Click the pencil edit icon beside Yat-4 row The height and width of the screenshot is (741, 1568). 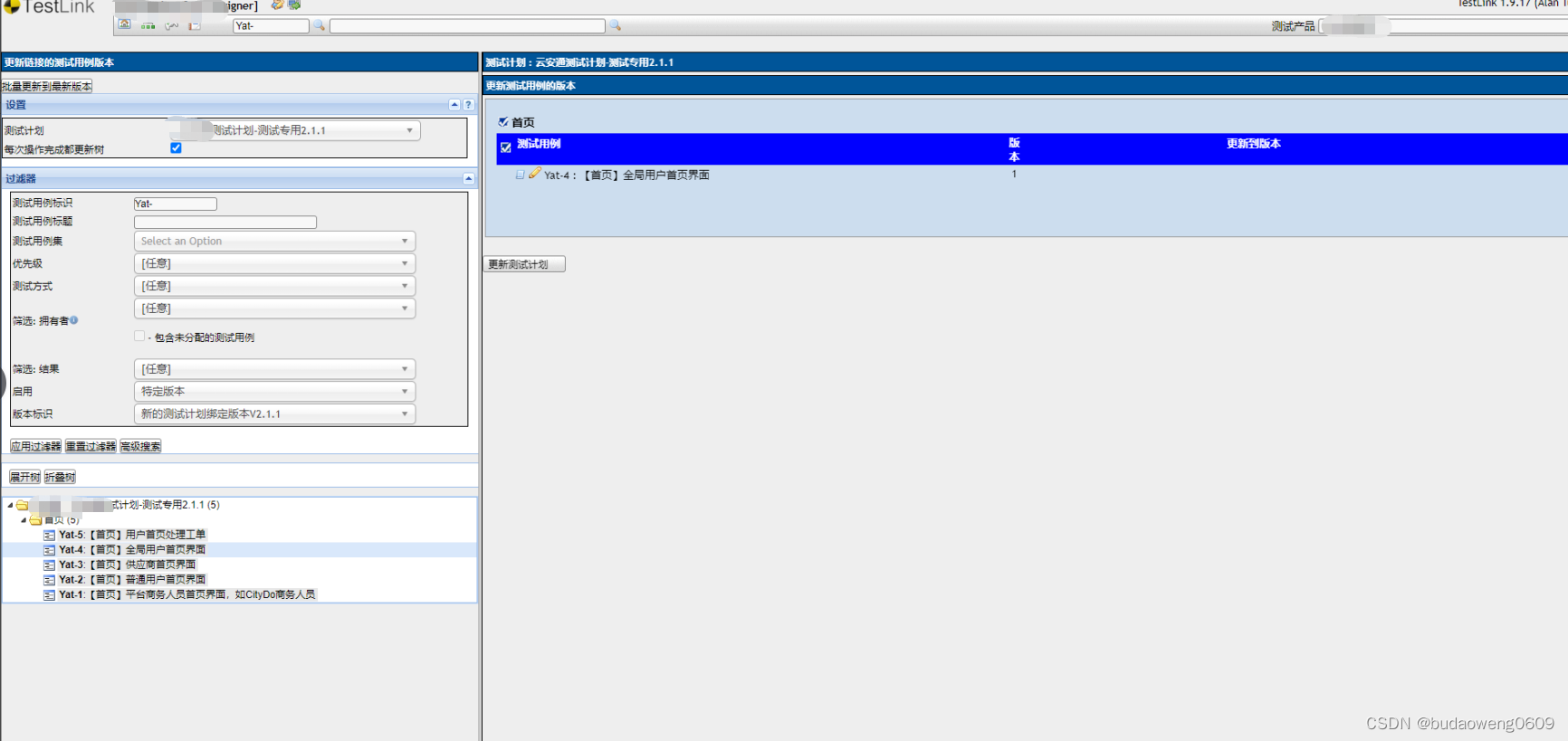coord(535,173)
